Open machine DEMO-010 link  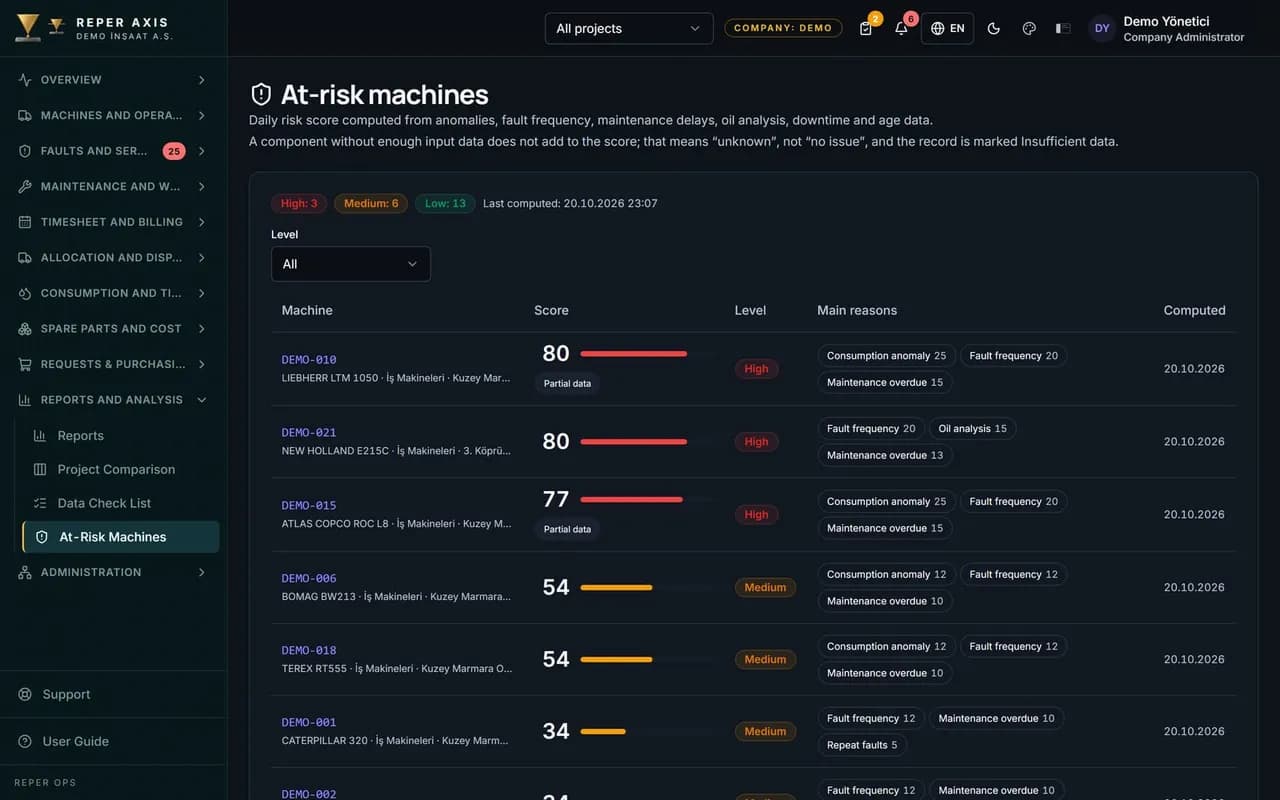pos(309,360)
